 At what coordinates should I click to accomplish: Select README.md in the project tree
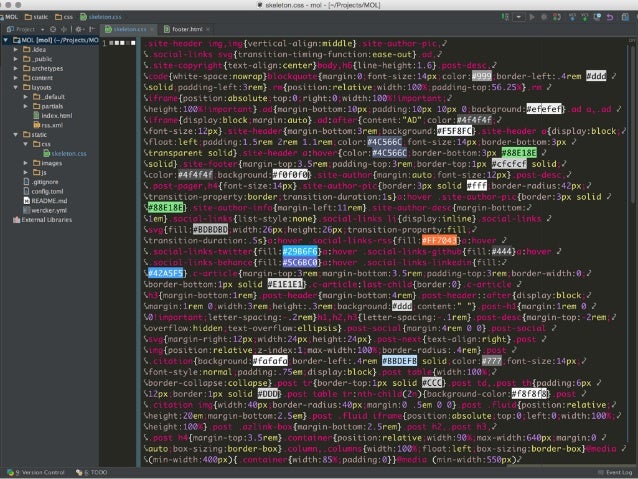pyautogui.click(x=48, y=201)
